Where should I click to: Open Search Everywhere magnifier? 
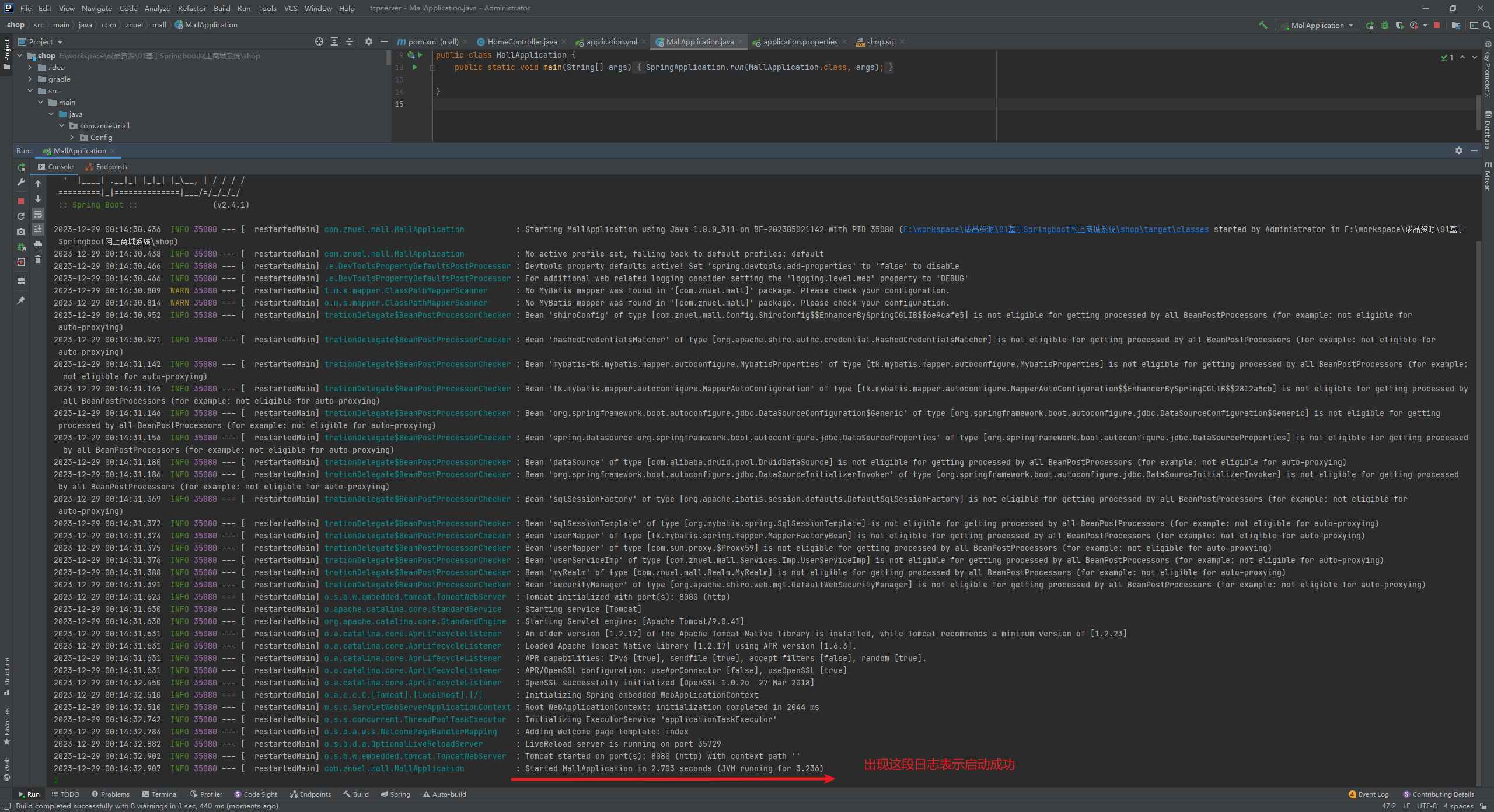tap(1486, 25)
